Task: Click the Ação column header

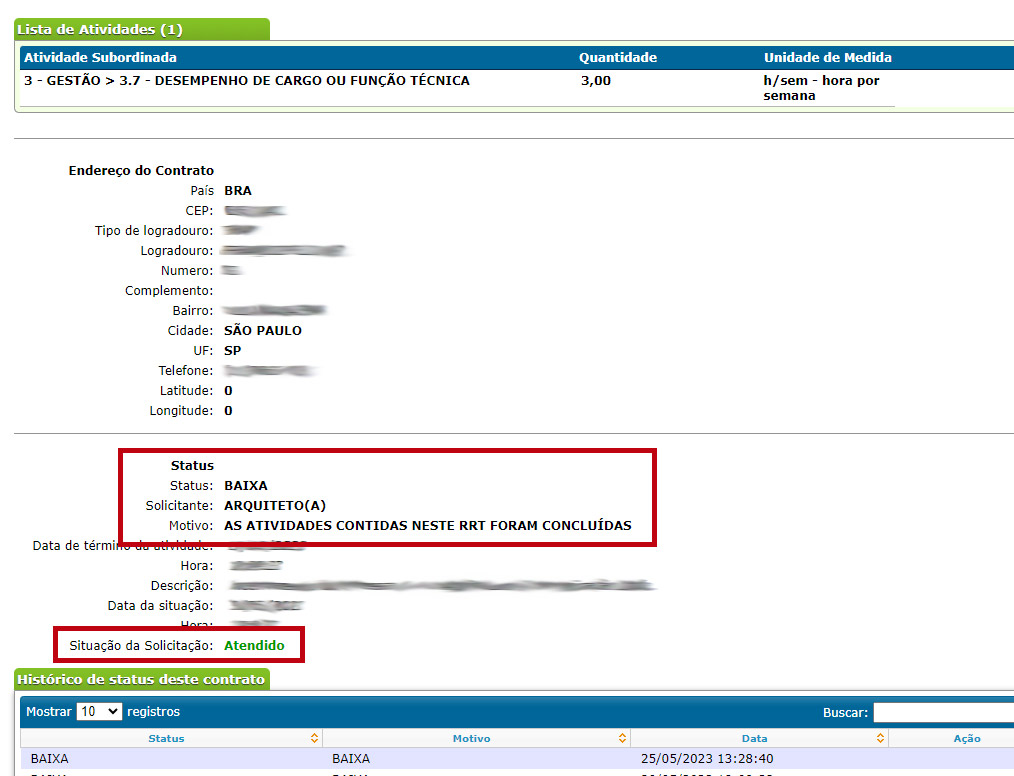Action: click(952, 738)
